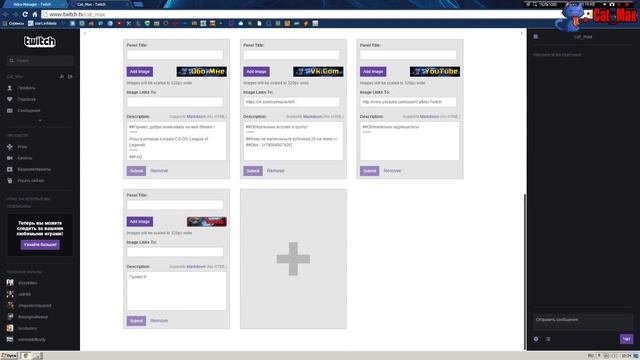Click the Panel Title field of the VK.com panel
640x360 pixels.
pyautogui.click(x=292, y=55)
